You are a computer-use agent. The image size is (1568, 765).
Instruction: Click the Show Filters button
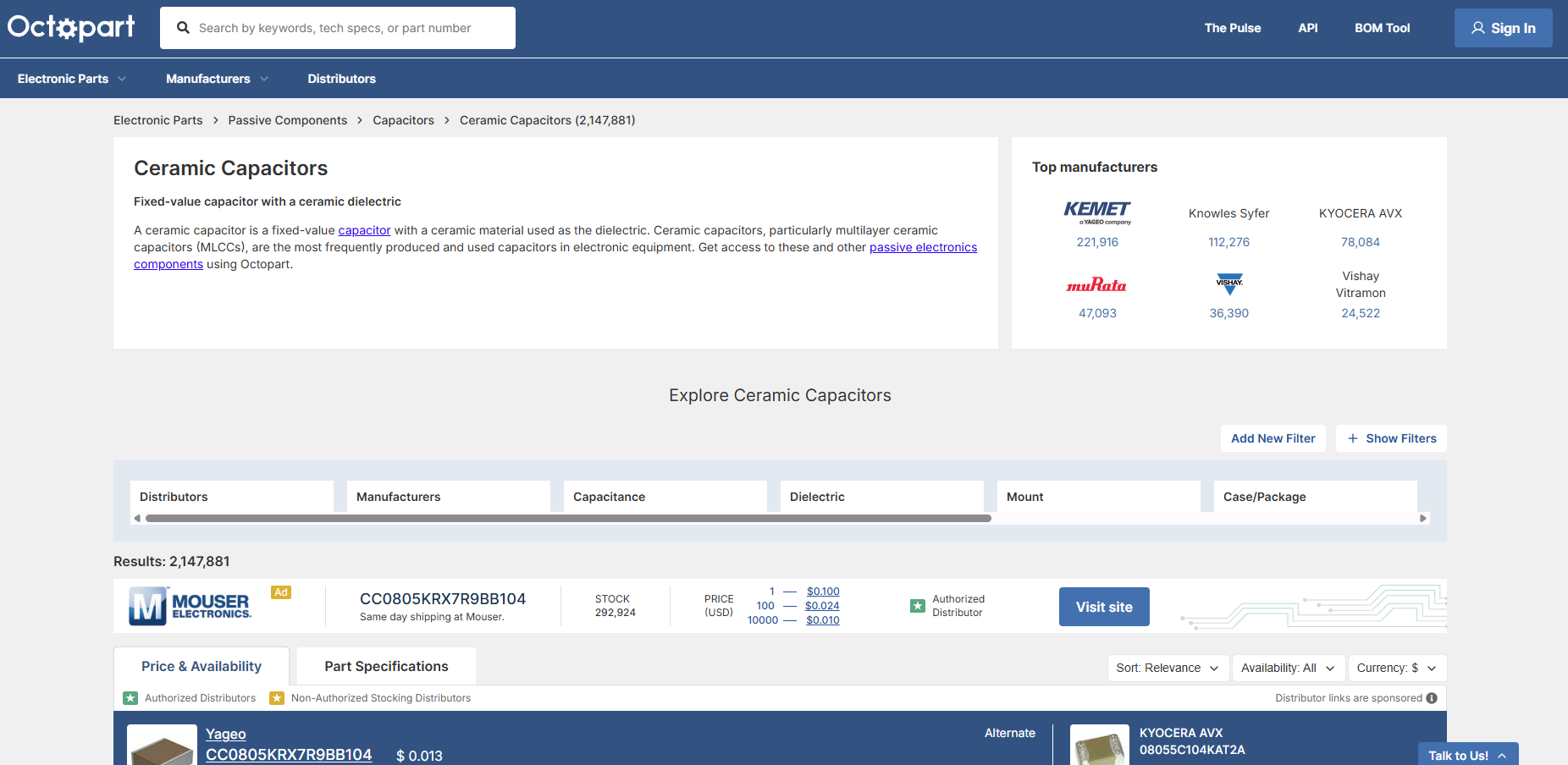click(x=1391, y=438)
